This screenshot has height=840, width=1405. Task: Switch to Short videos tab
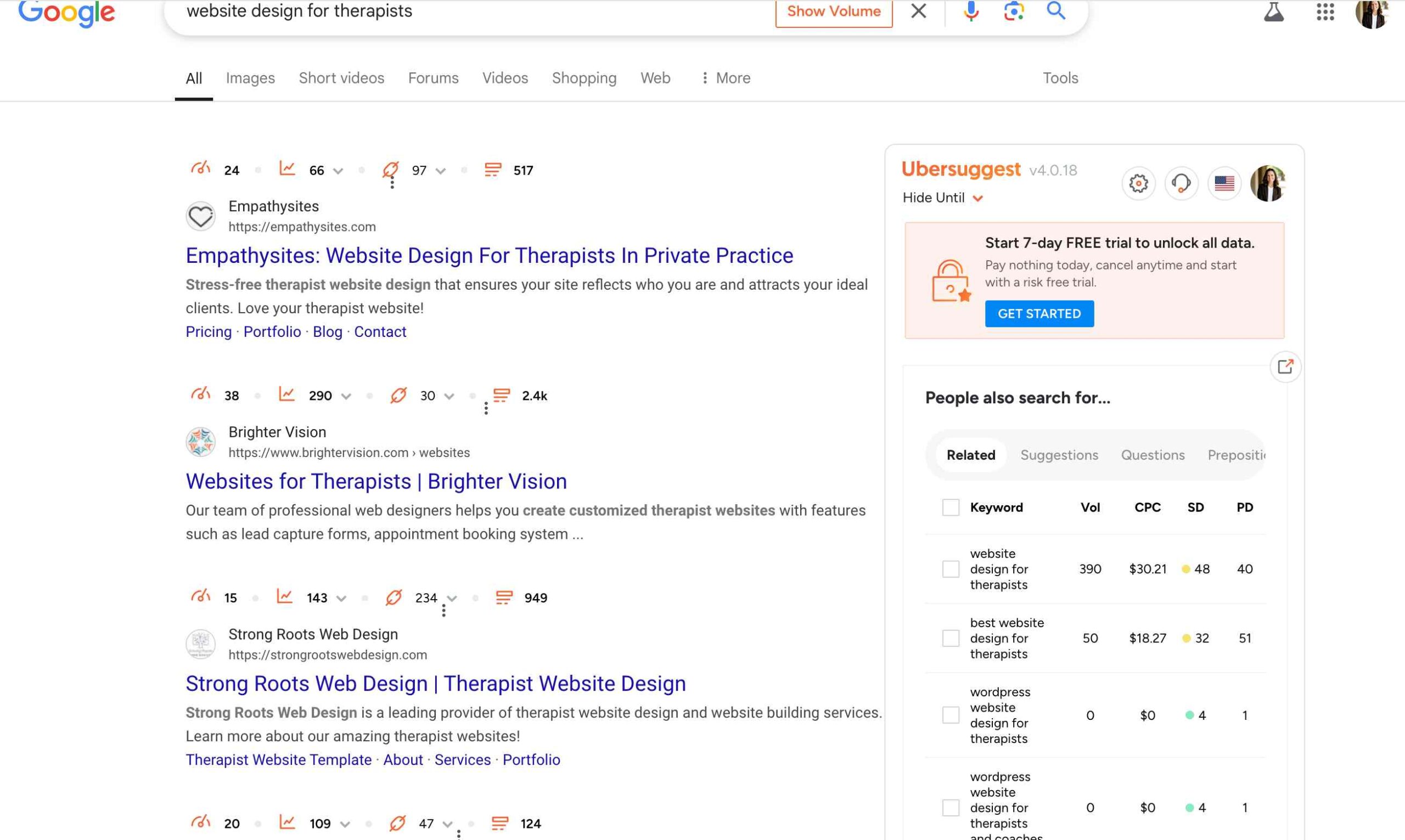(x=341, y=78)
